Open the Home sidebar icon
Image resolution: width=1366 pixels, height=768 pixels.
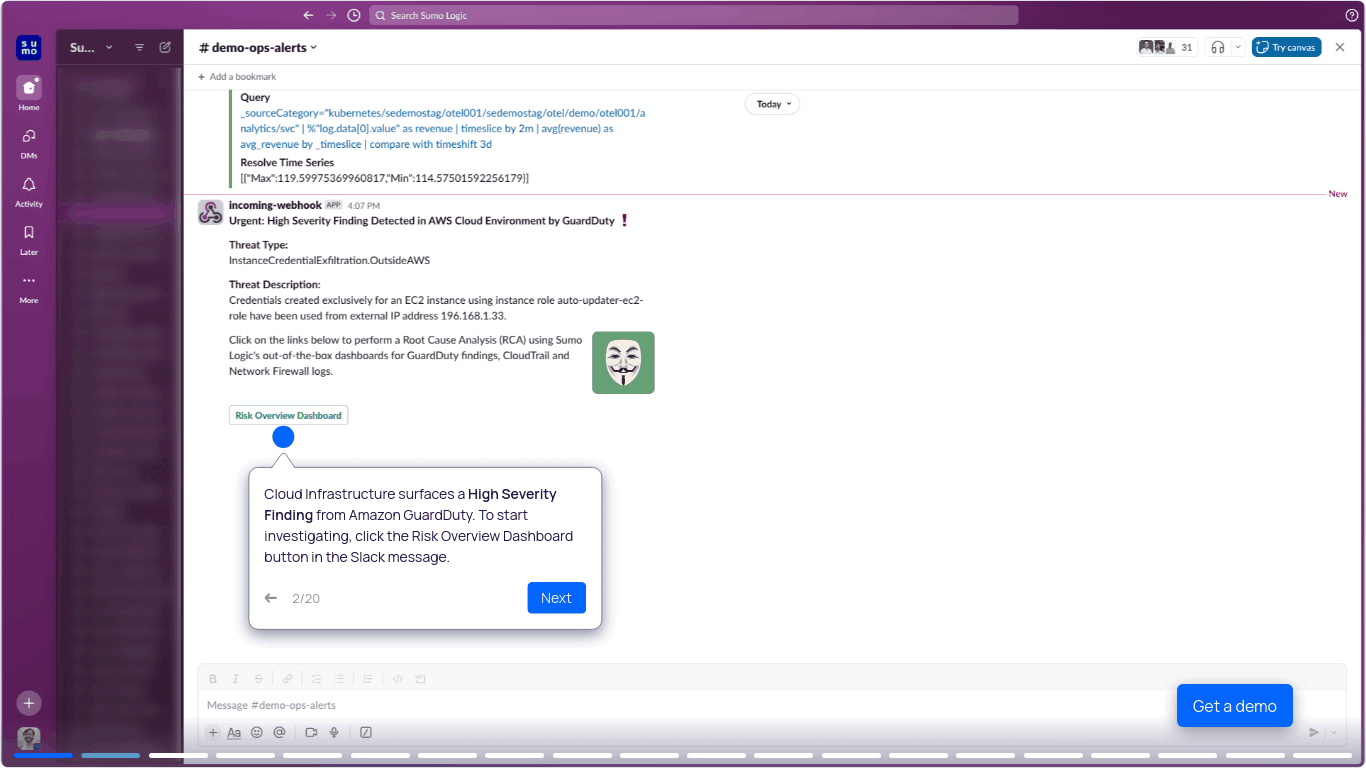(x=29, y=88)
